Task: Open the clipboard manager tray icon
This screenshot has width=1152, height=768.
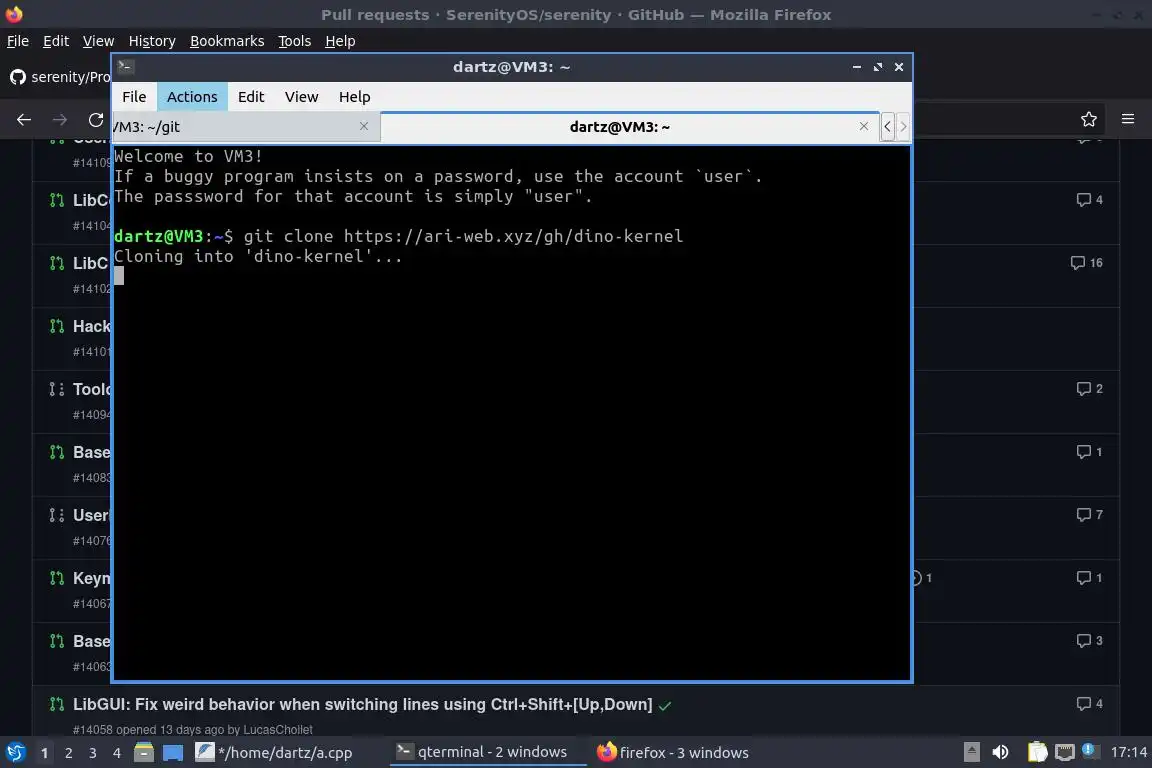Action: [1037, 752]
